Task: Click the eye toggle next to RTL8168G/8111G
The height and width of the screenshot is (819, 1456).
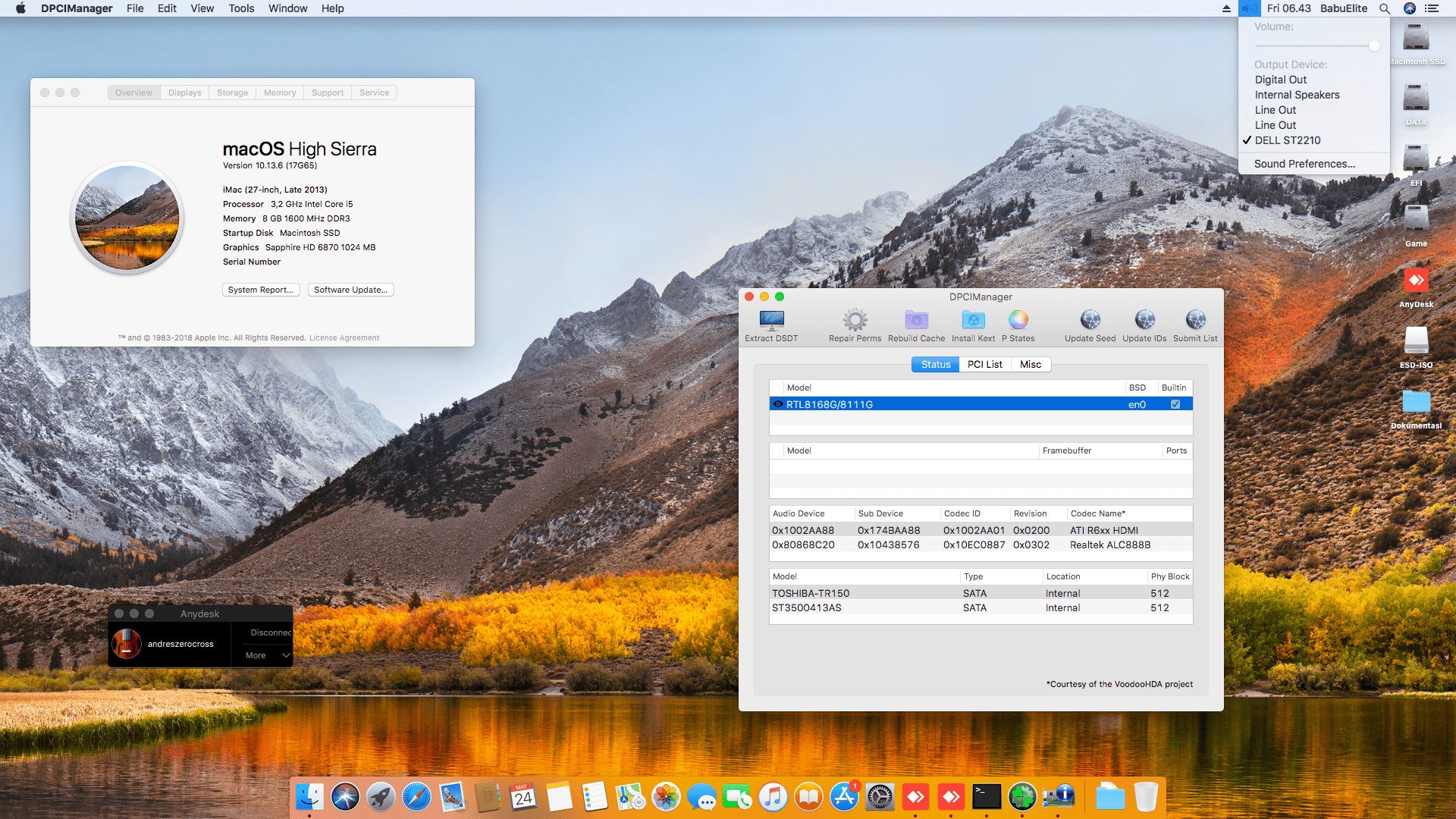Action: point(778,404)
